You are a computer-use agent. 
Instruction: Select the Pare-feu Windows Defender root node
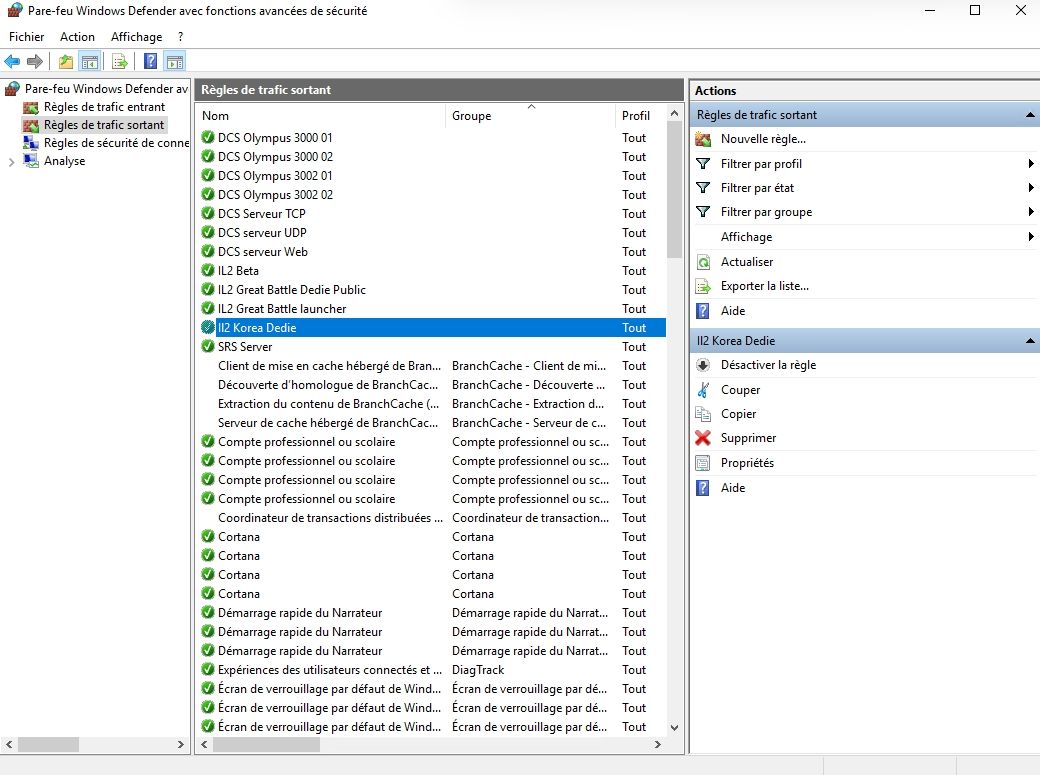(106, 89)
